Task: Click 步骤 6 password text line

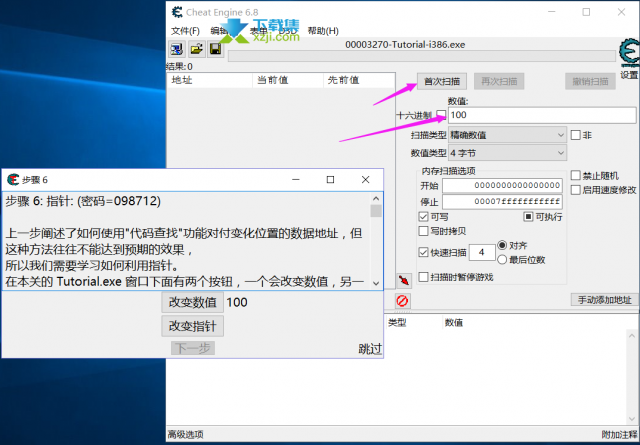Action: click(x=83, y=201)
